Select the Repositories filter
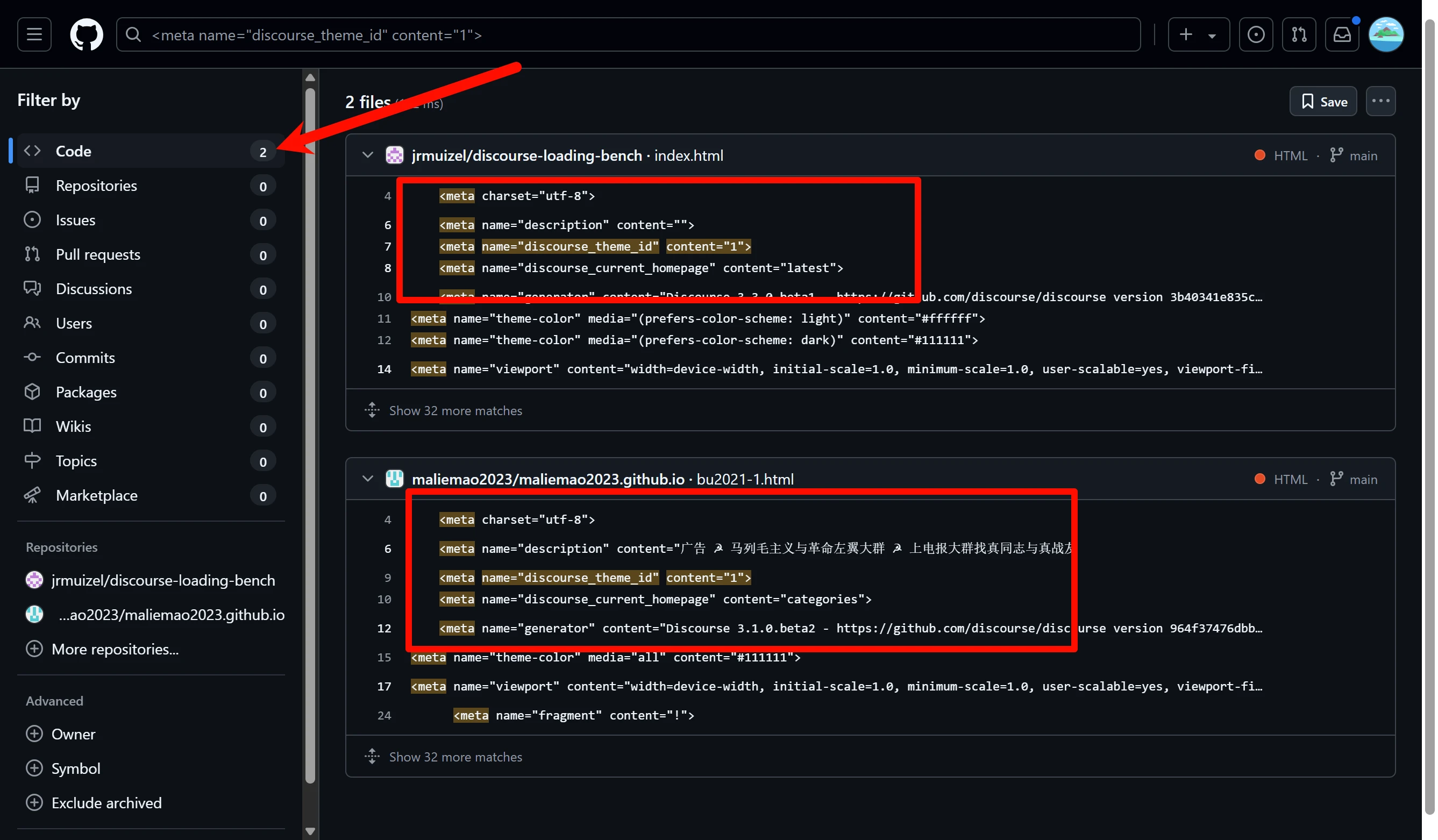 point(96,186)
